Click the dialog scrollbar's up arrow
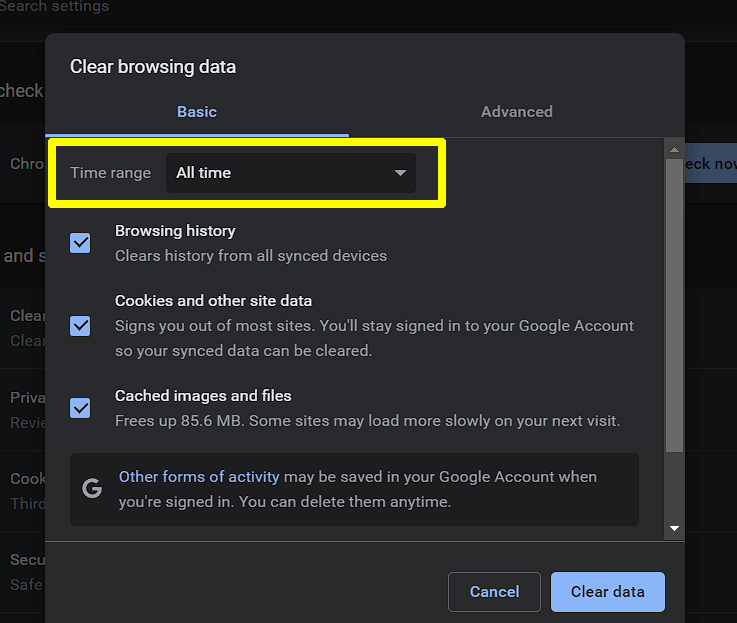 [x=674, y=150]
